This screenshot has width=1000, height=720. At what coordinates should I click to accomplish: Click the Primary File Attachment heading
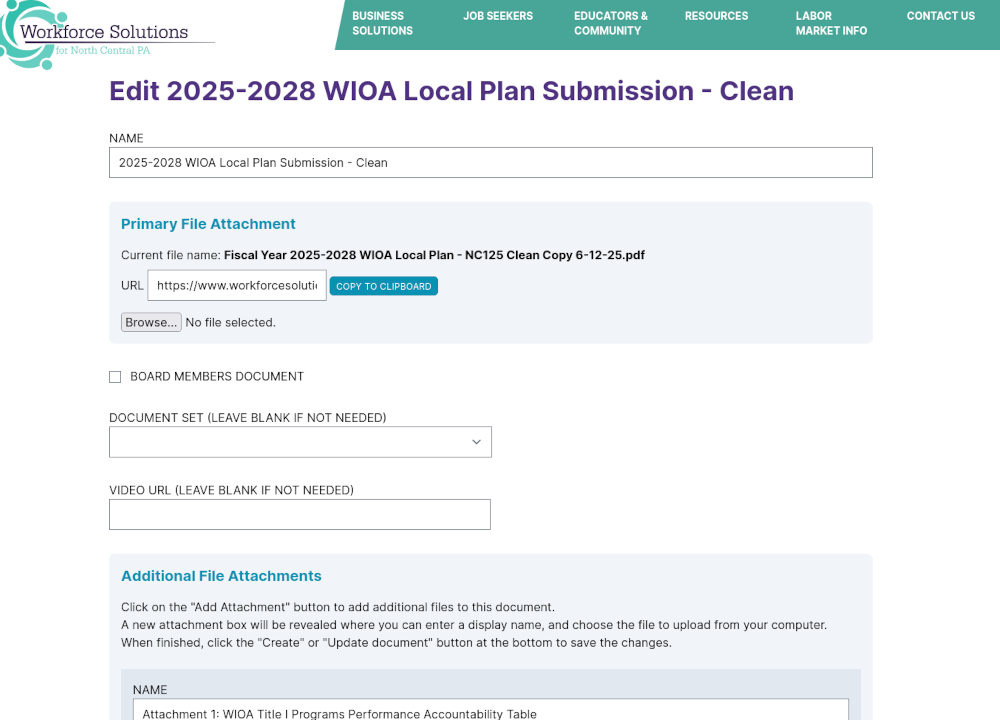208,224
